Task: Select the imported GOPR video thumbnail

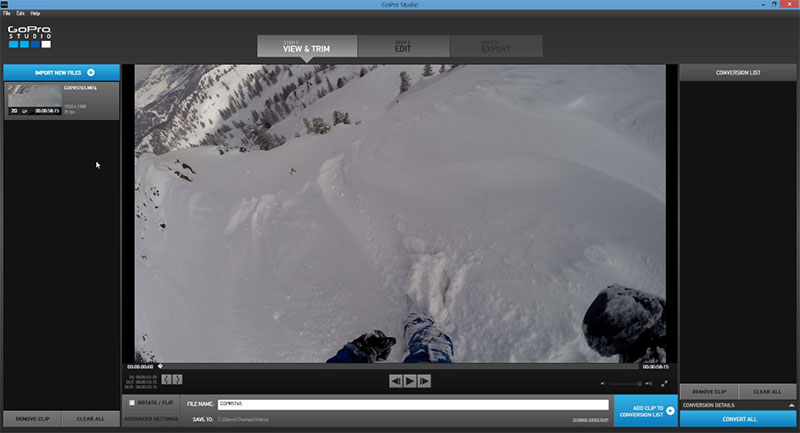Action: click(x=33, y=98)
